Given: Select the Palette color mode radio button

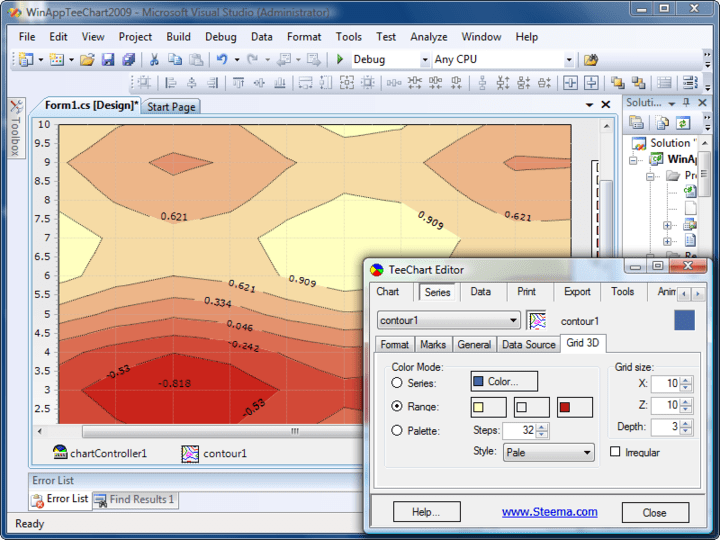Looking at the screenshot, I should [x=397, y=431].
